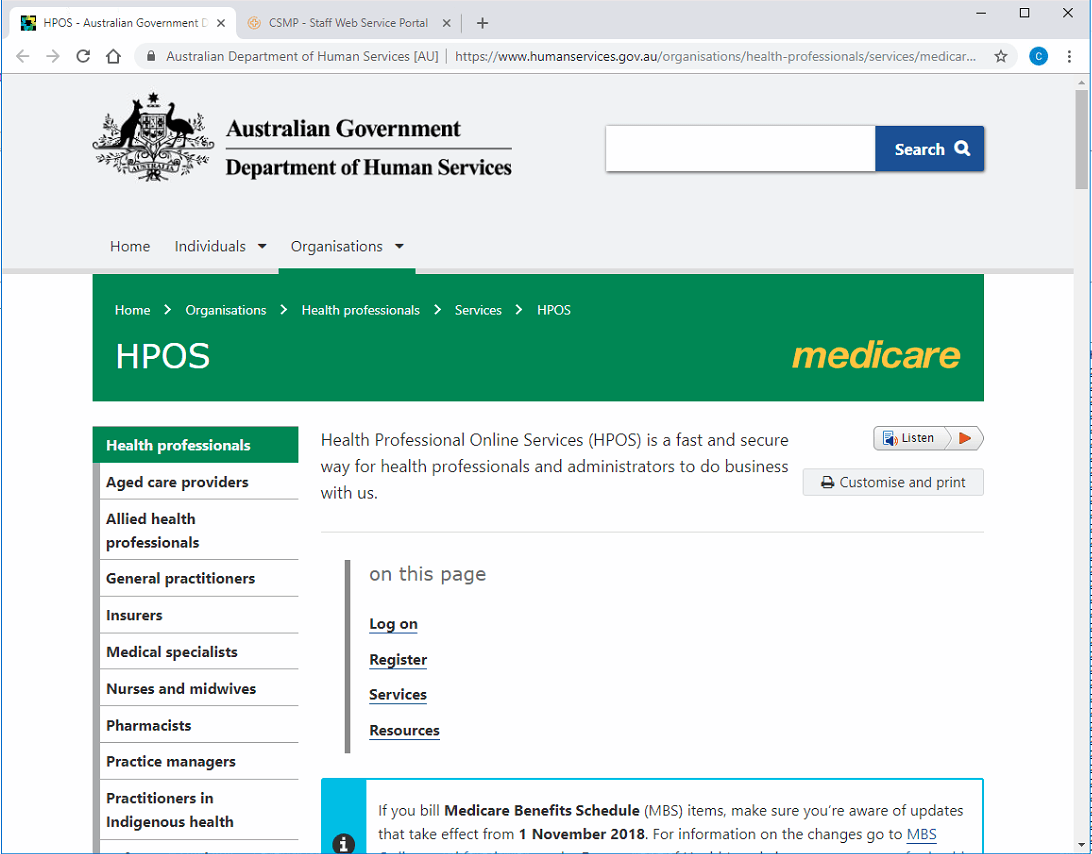Click the browser address bar URL
The image size is (1092, 854).
click(715, 56)
